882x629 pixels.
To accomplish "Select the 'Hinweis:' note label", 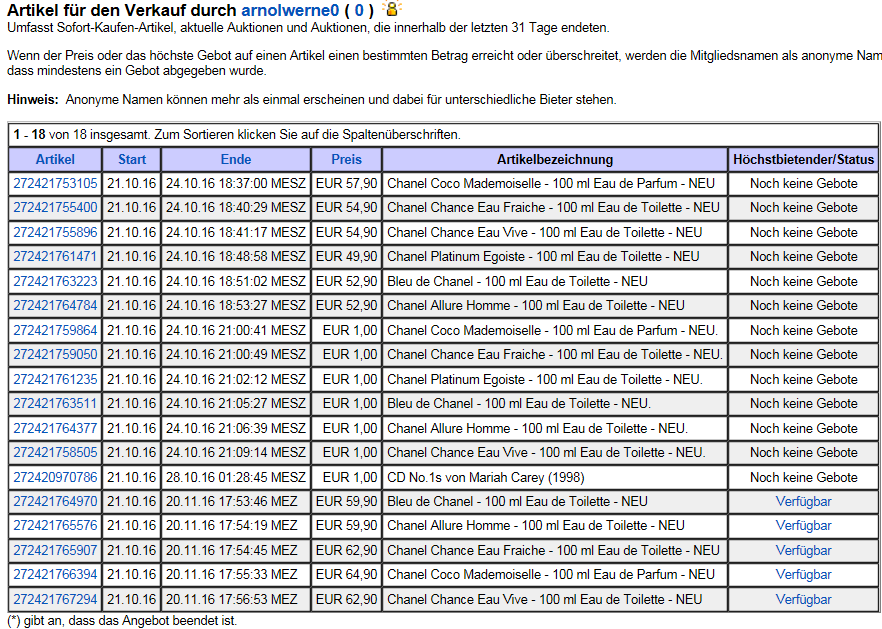I will click(33, 100).
